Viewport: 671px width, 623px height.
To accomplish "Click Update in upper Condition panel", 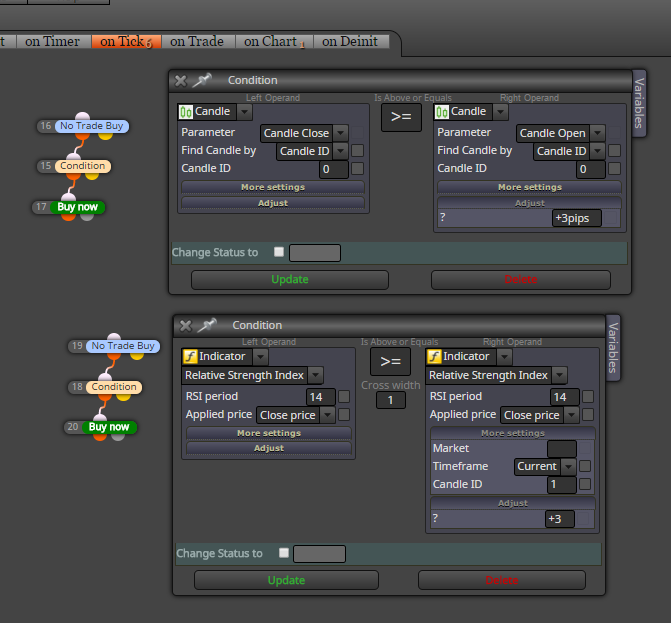I will pos(290,280).
